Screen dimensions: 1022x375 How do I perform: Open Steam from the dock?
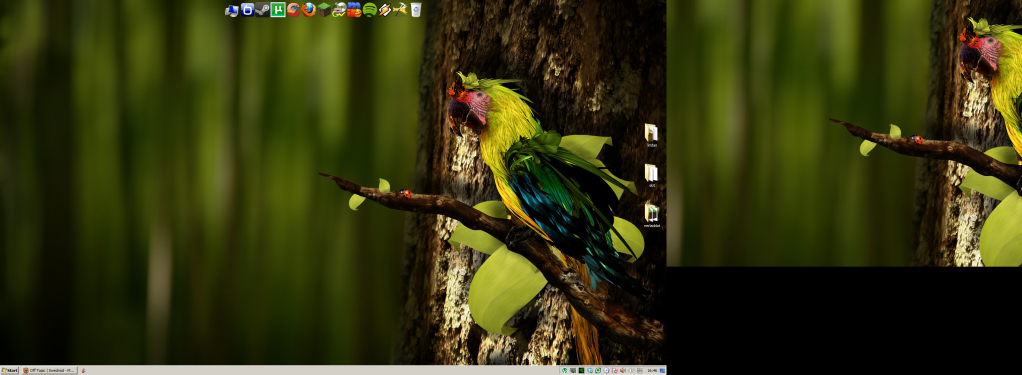click(x=263, y=10)
